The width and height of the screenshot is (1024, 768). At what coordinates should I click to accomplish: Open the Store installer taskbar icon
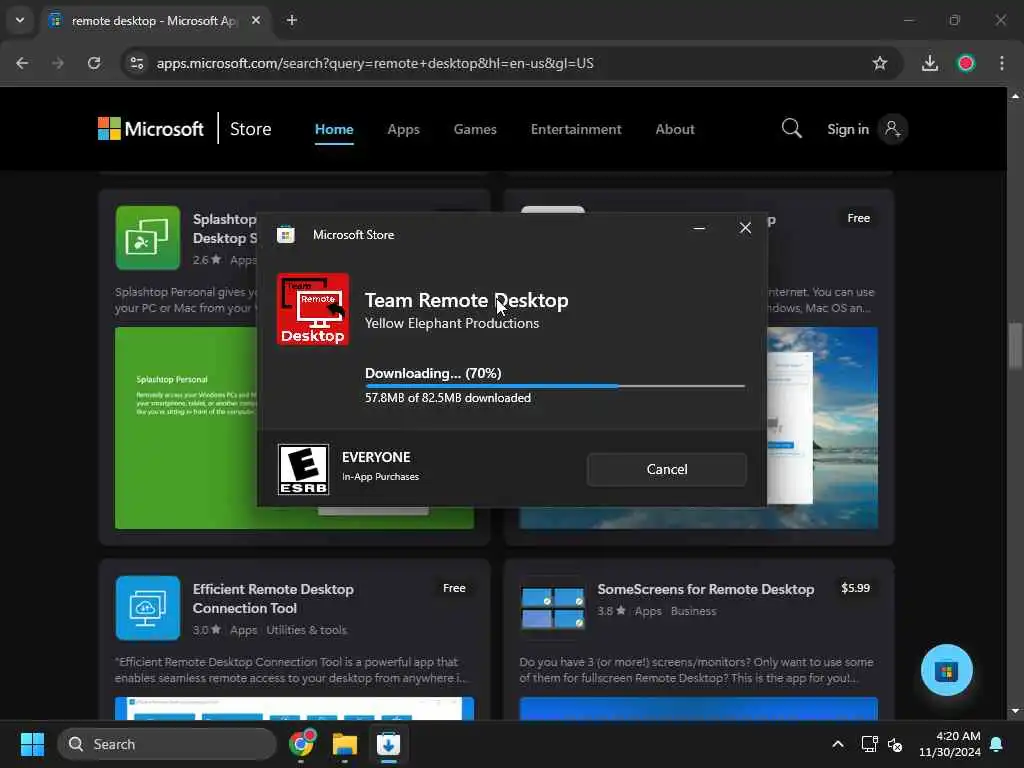[x=388, y=744]
